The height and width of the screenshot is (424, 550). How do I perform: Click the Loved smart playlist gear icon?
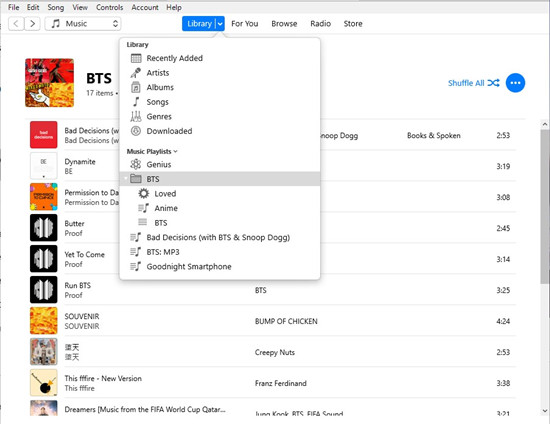point(143,194)
